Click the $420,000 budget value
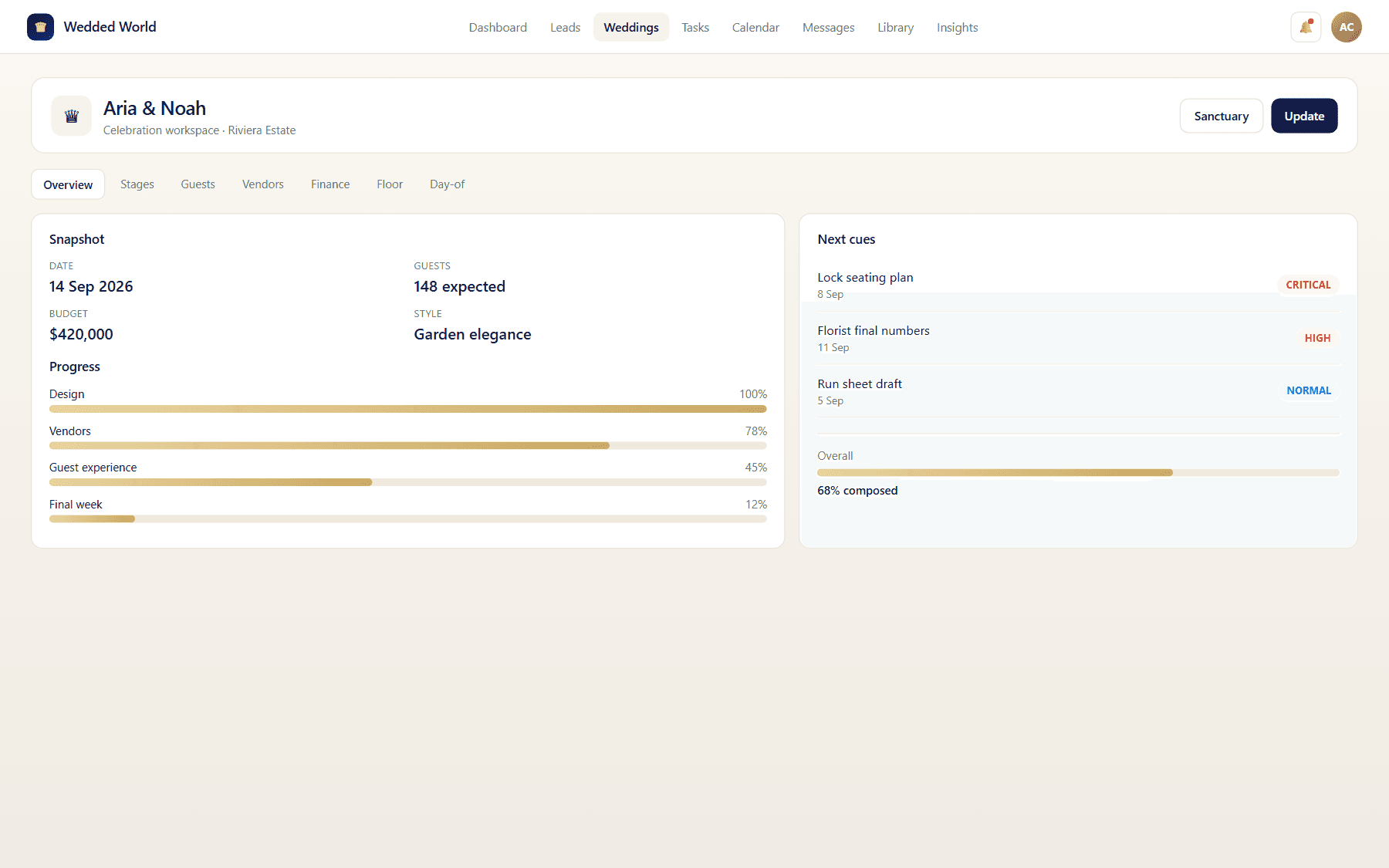 tap(81, 335)
